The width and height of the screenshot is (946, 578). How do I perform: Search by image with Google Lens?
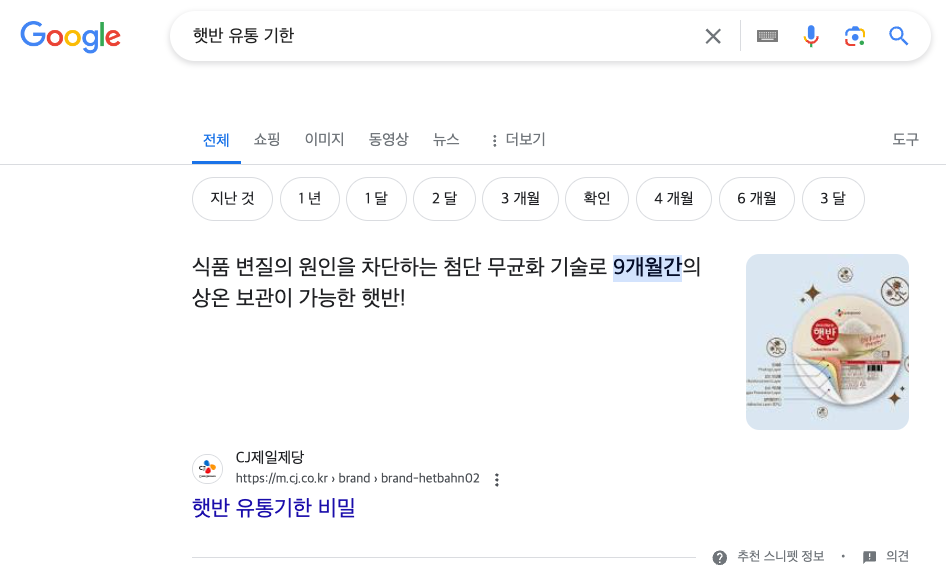pos(854,37)
